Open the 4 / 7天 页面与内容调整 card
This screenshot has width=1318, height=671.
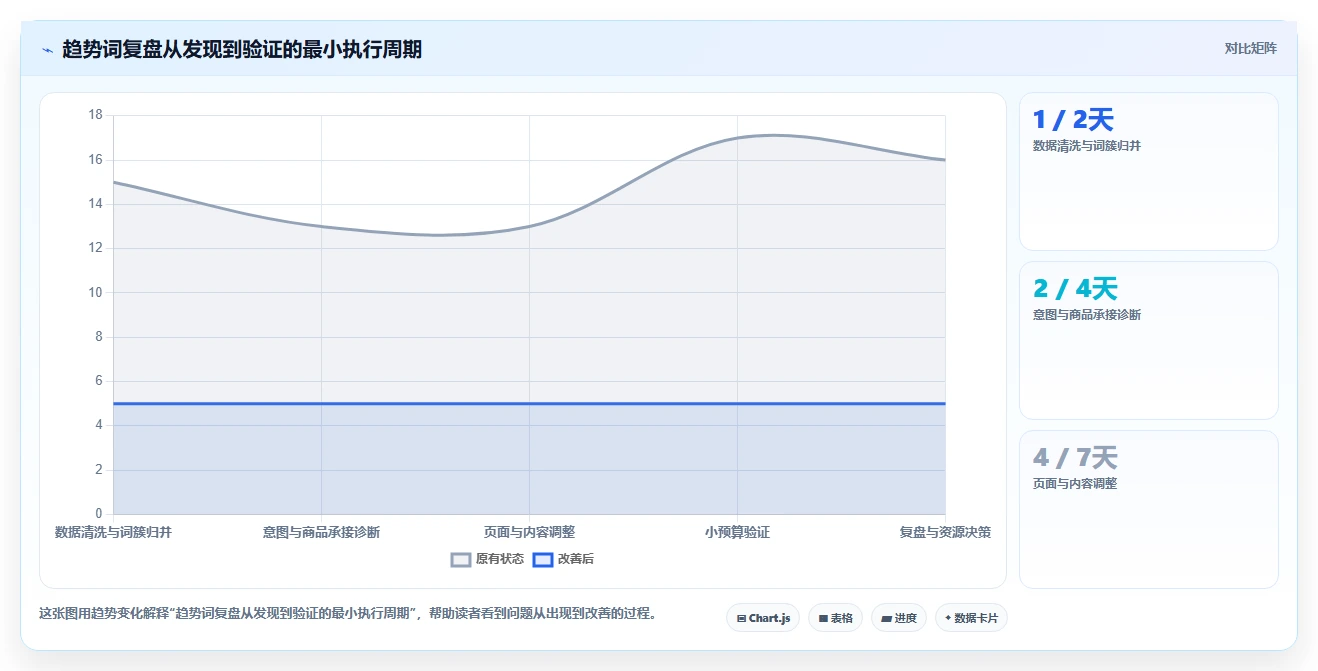pos(1149,509)
